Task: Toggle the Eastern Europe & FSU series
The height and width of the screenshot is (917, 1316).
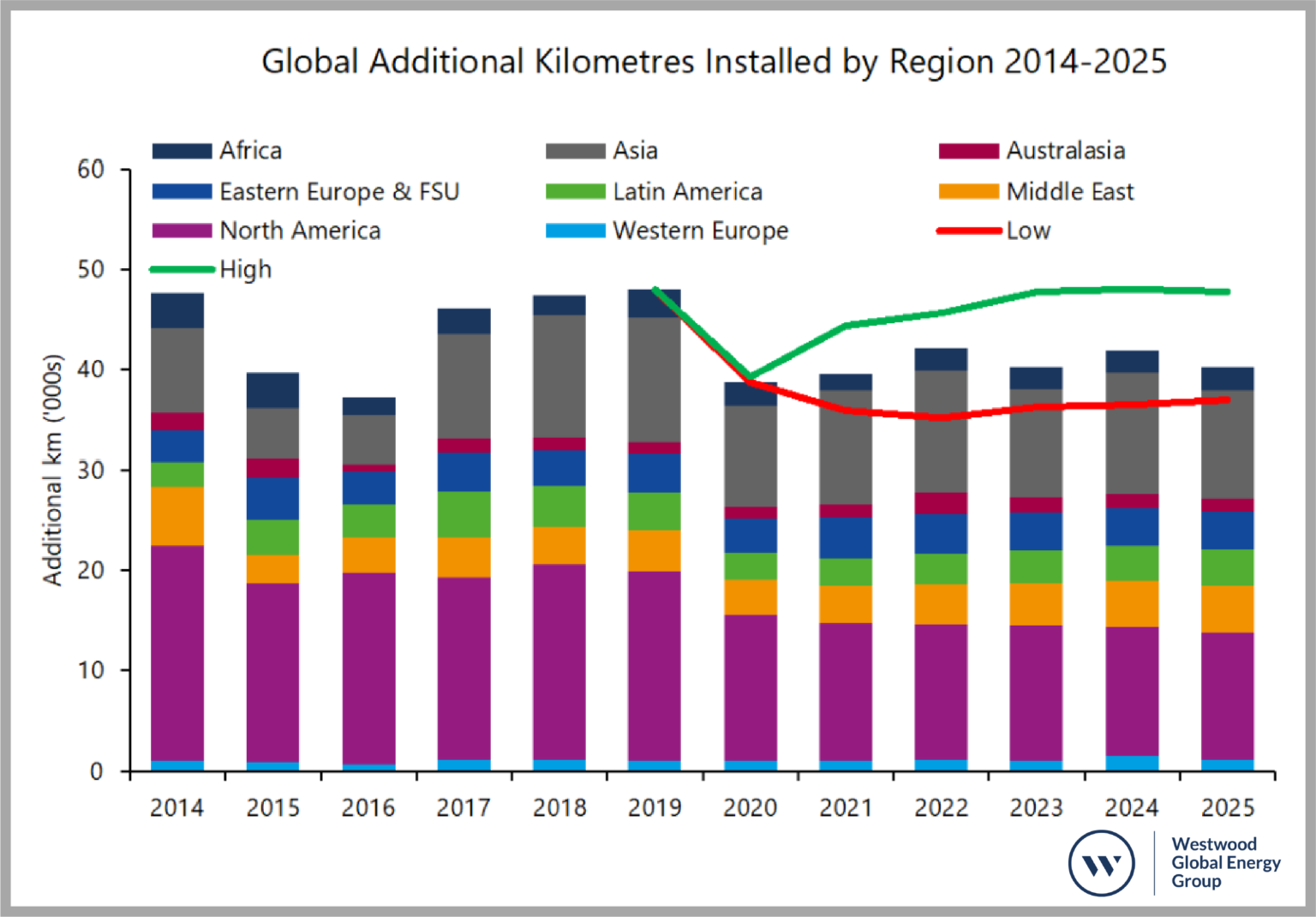Action: point(181,191)
